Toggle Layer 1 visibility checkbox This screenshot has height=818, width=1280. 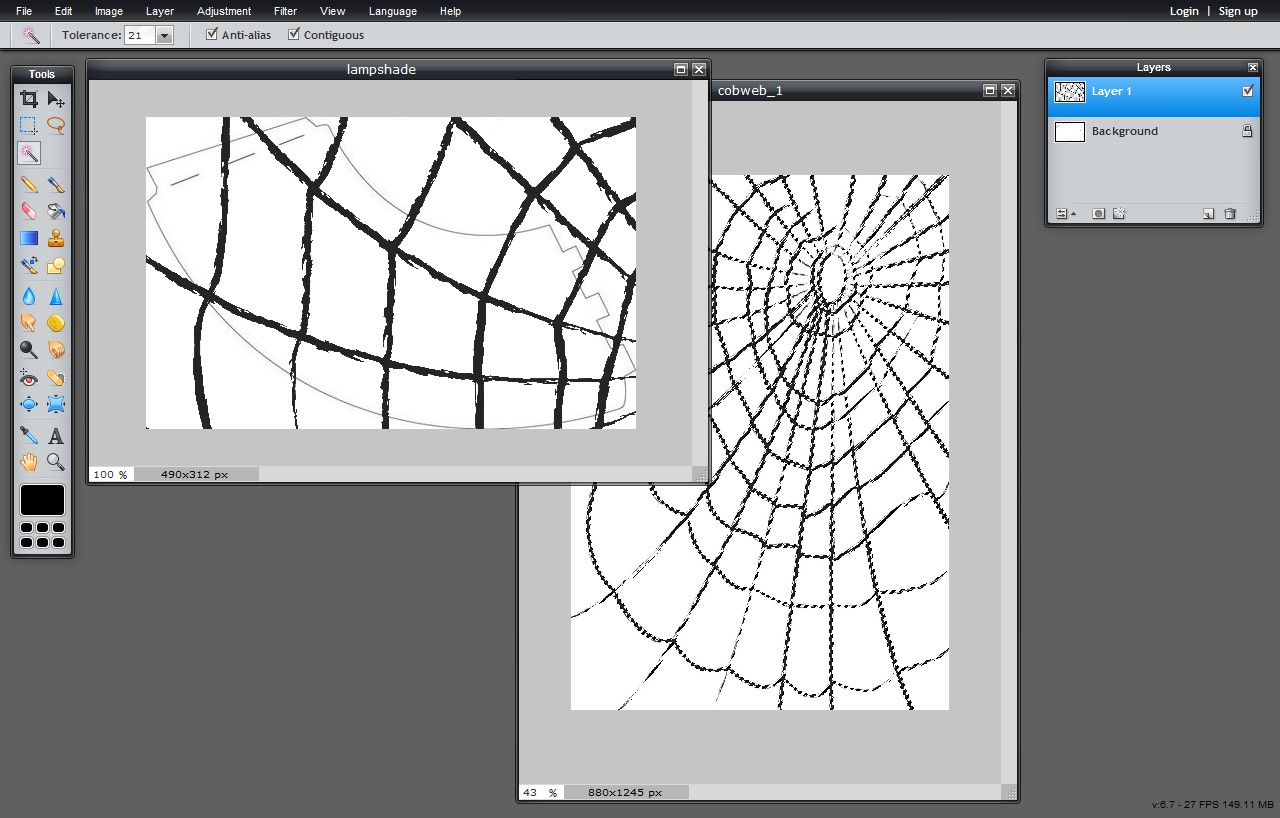[x=1247, y=91]
